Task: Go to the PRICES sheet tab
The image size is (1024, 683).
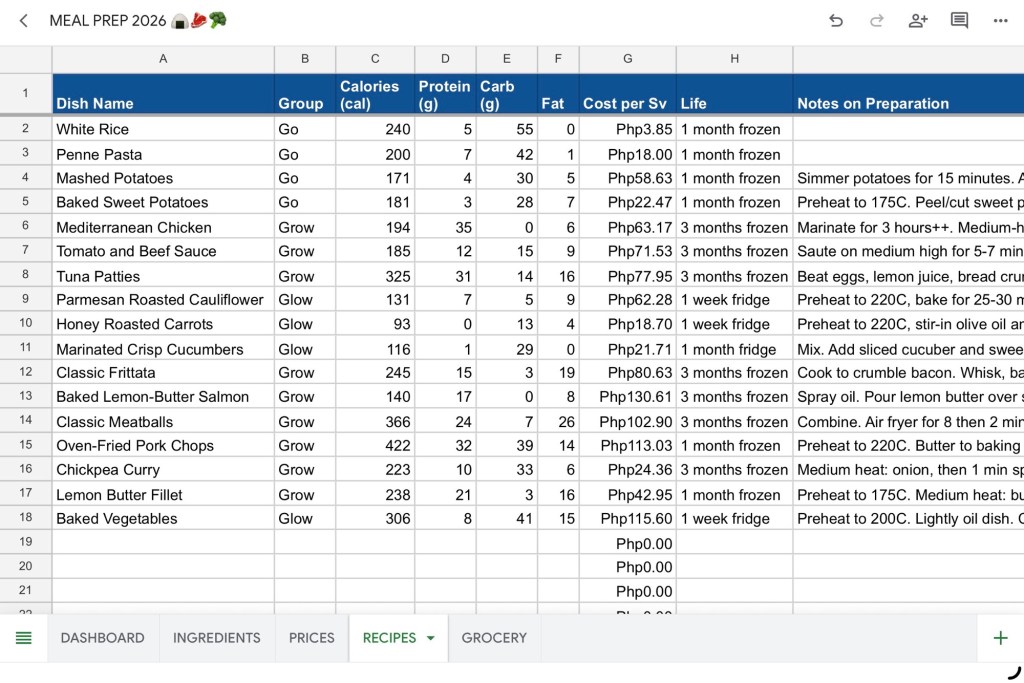Action: click(311, 638)
